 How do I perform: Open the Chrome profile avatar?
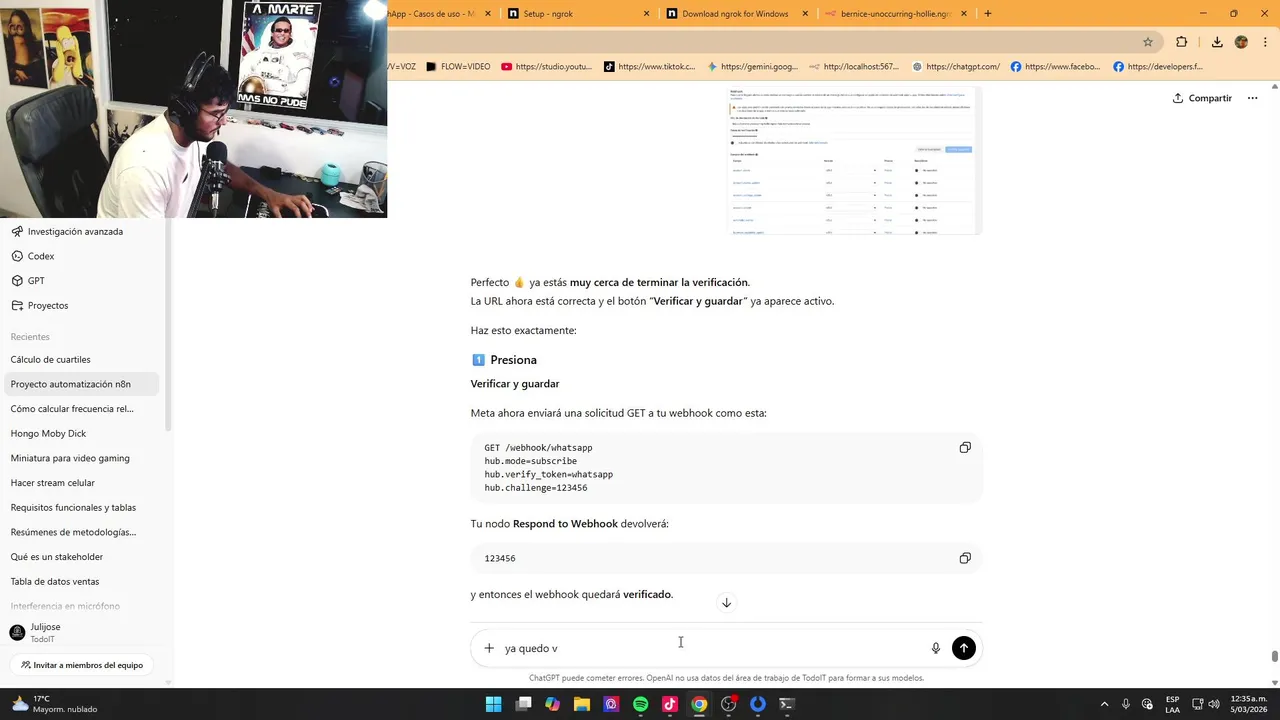coord(1241,42)
